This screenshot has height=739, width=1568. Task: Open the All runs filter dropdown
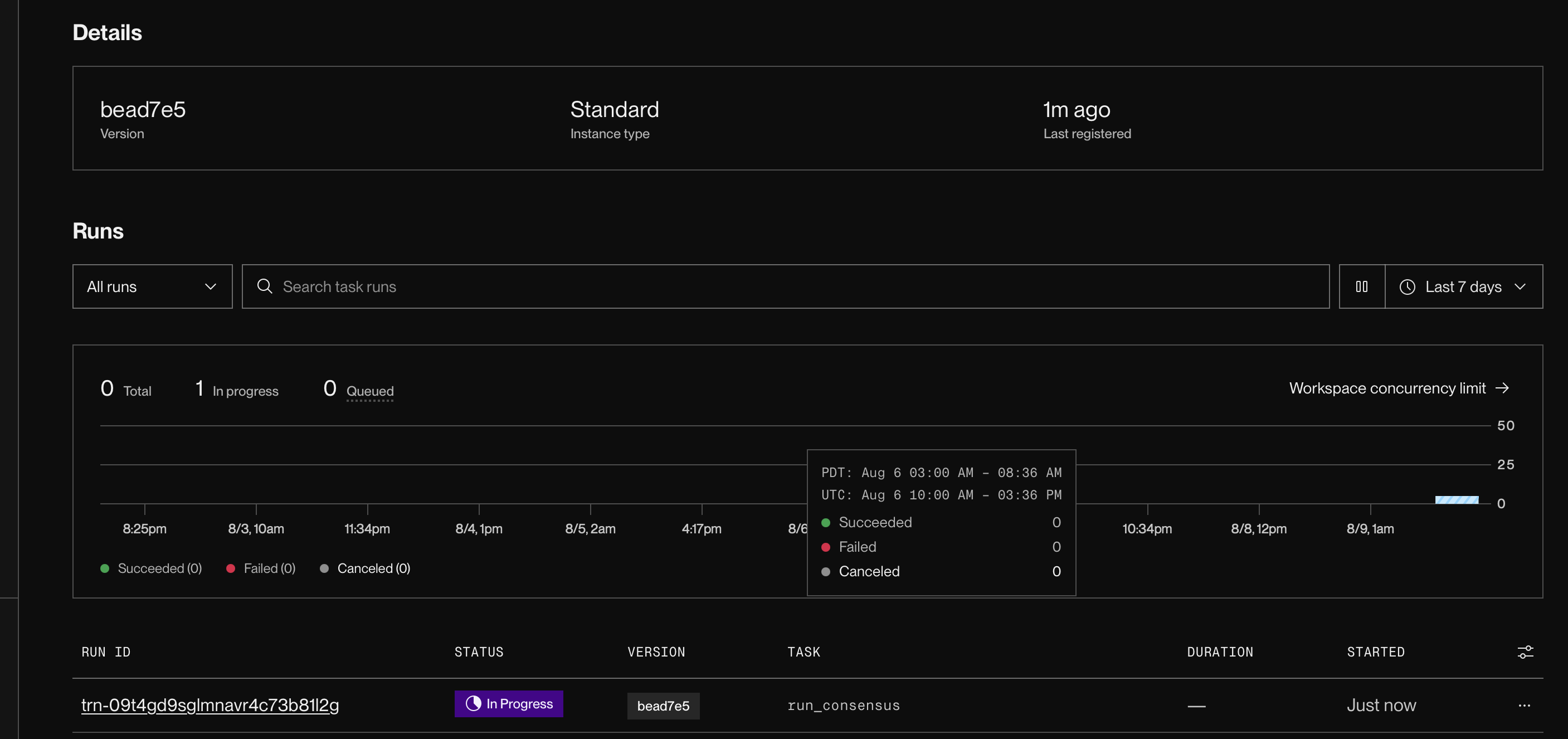click(x=152, y=286)
